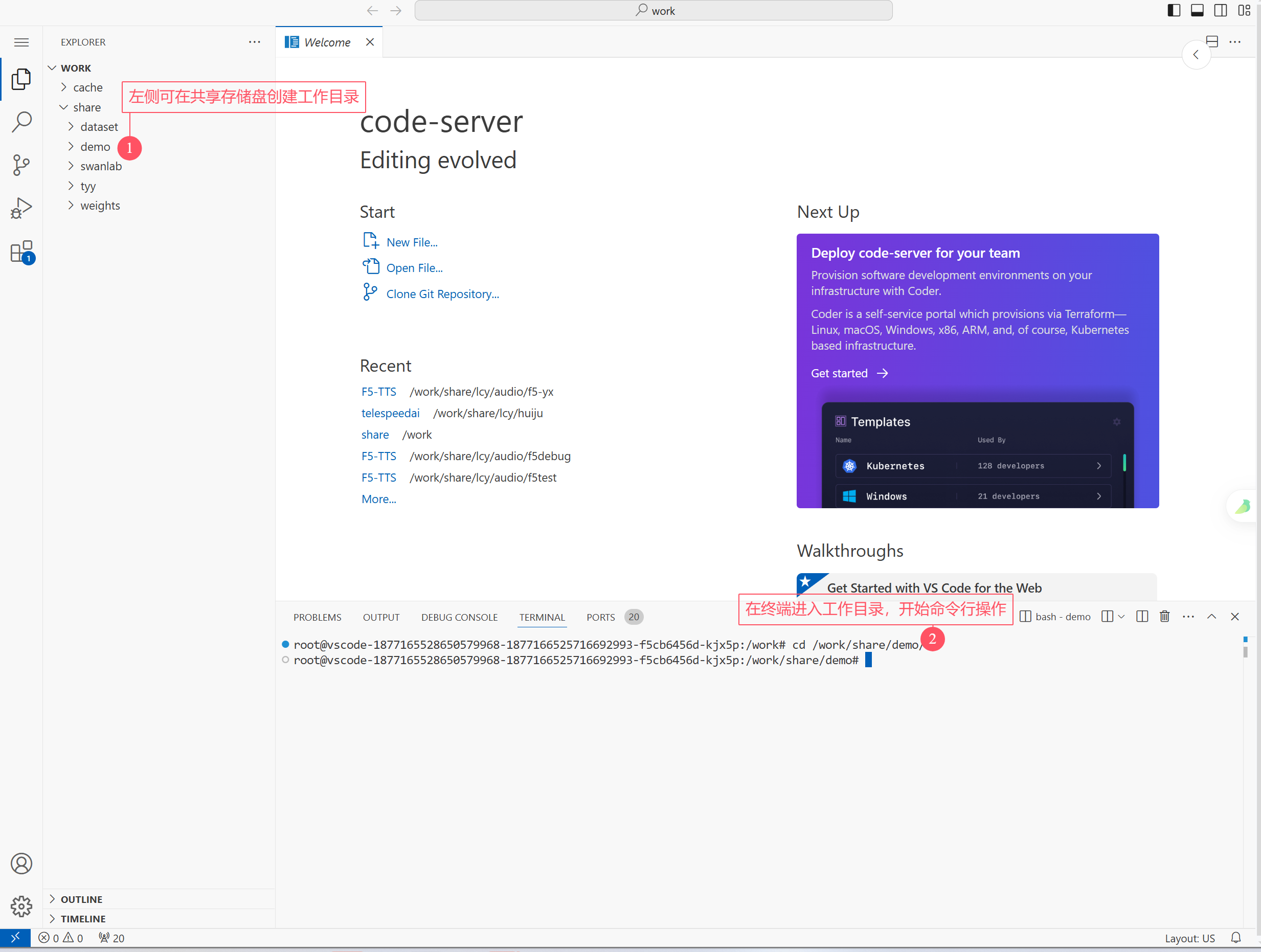Open the Accounts menu icon
Image resolution: width=1261 pixels, height=952 pixels.
coord(21,864)
